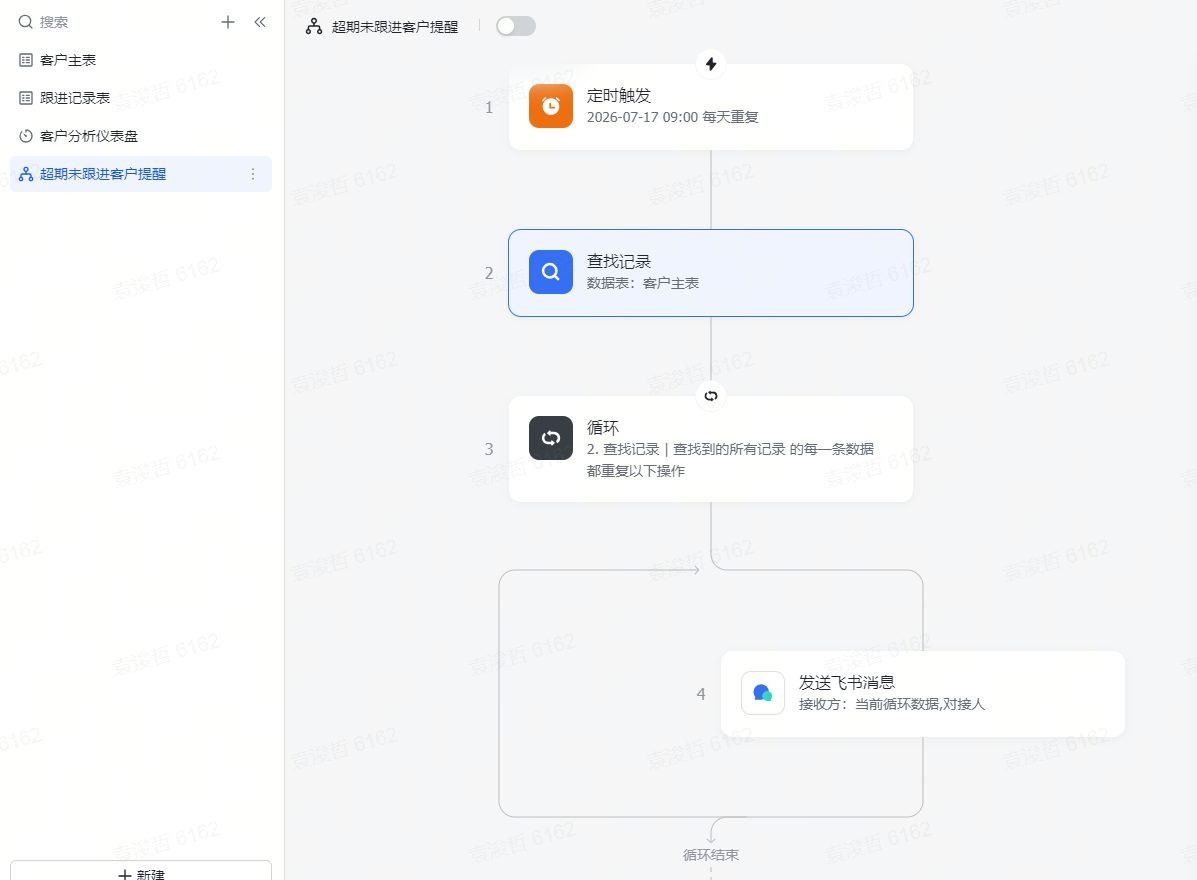Click the dark loop icon of 循环
Viewport: 1197px width, 880px height.
click(550, 437)
